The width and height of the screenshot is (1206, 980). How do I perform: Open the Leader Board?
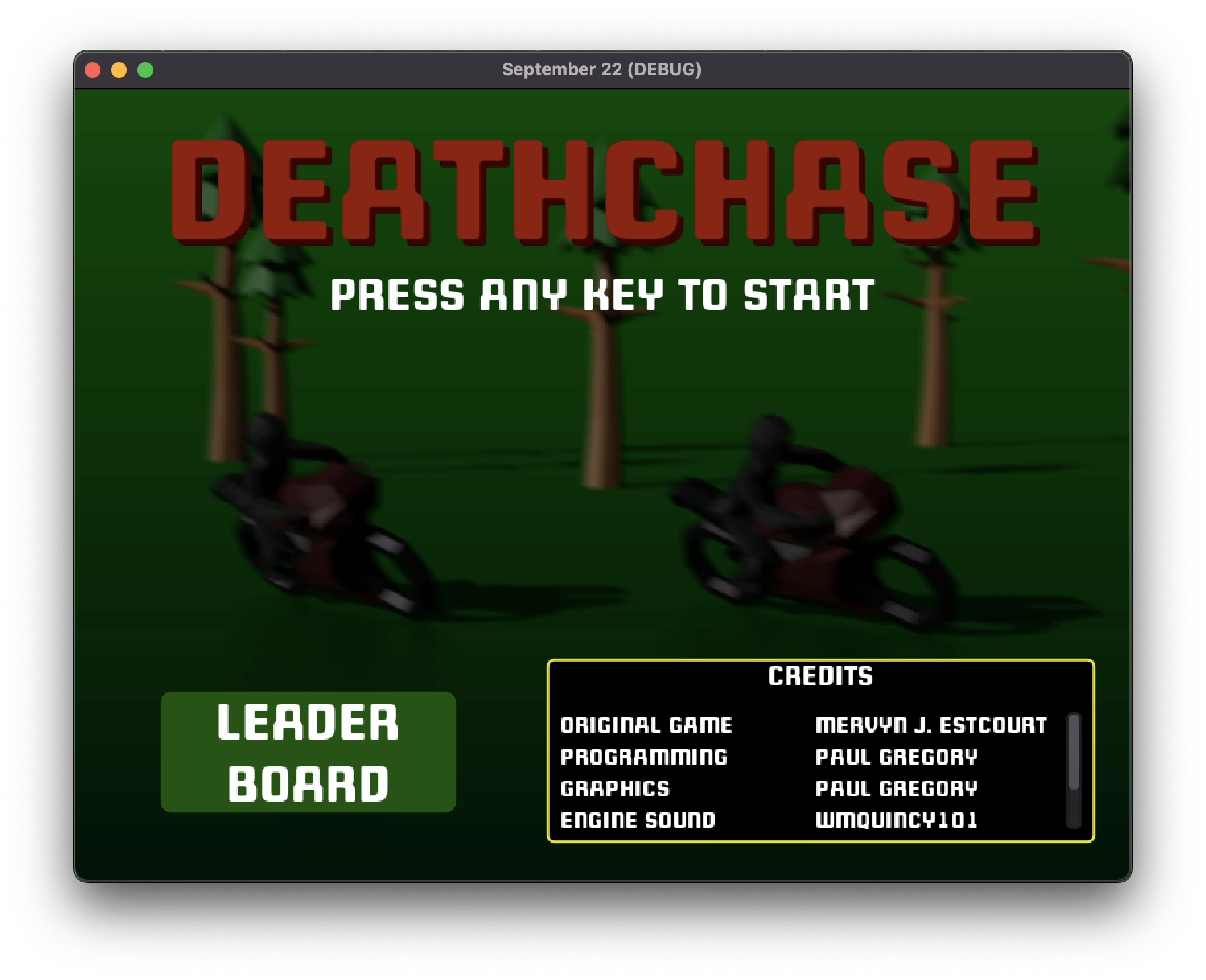[x=308, y=752]
